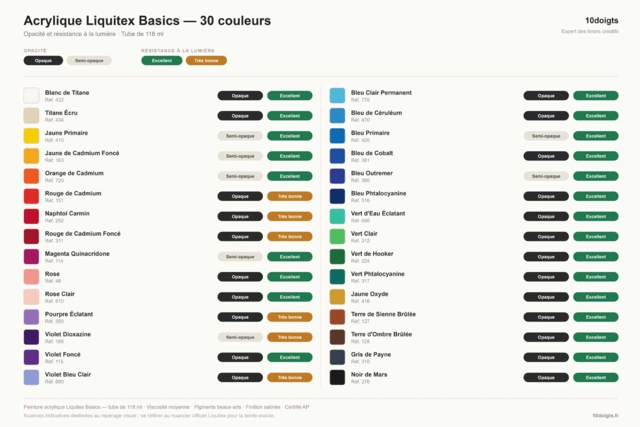Viewport: 640px width, 427px height.
Task: Click the Excellent badge for Vert de Hooker
Action: (x=596, y=257)
